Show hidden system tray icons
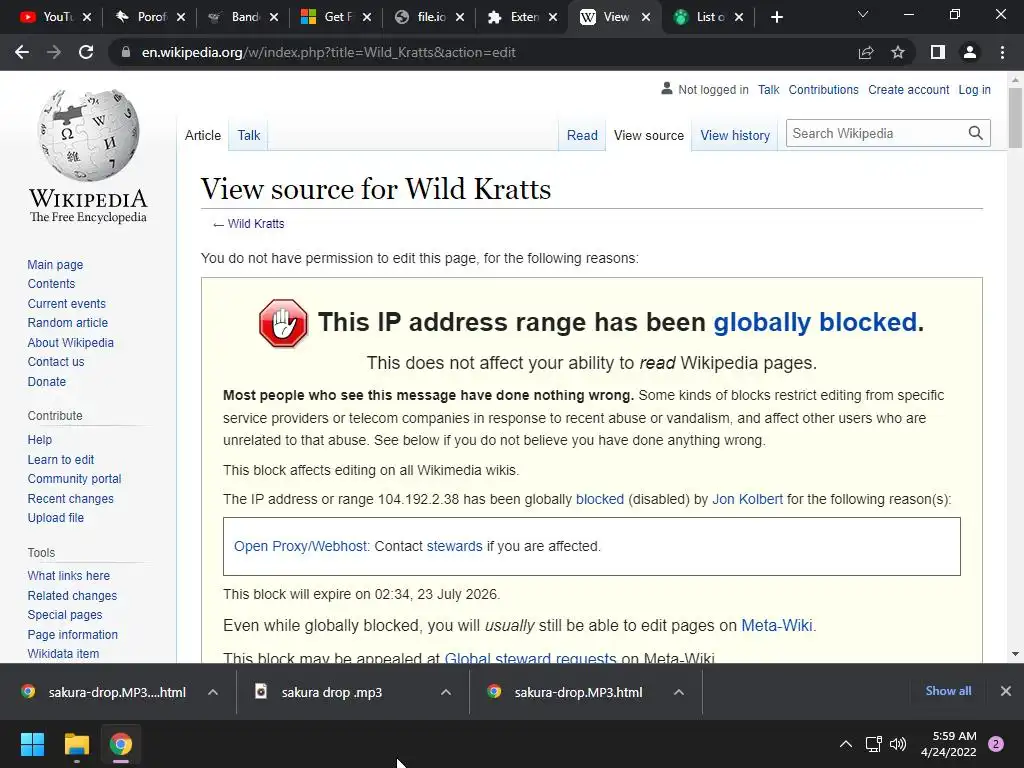1024x768 pixels. click(x=846, y=744)
